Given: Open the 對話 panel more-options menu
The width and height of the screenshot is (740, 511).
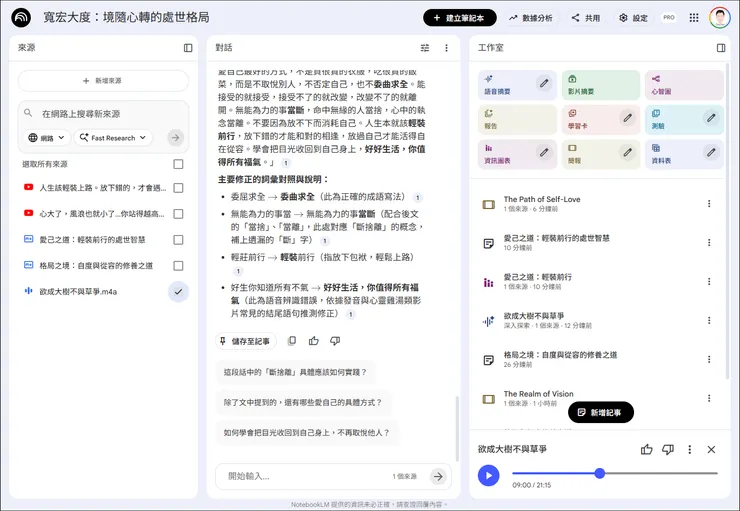Looking at the screenshot, I should tap(446, 48).
